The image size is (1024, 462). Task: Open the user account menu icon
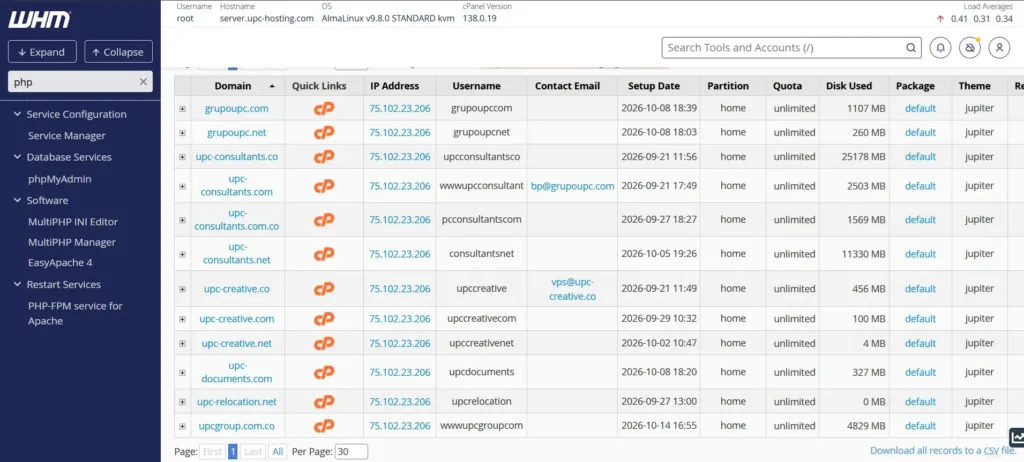(999, 48)
